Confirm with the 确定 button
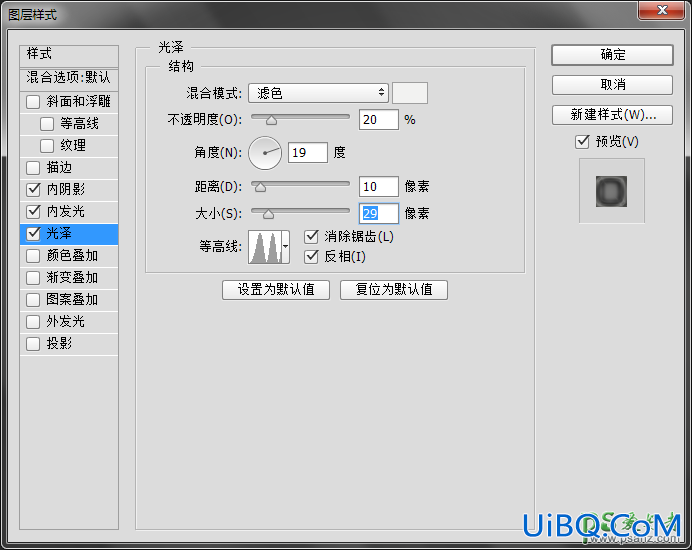Image resolution: width=692 pixels, height=550 pixels. [613, 55]
